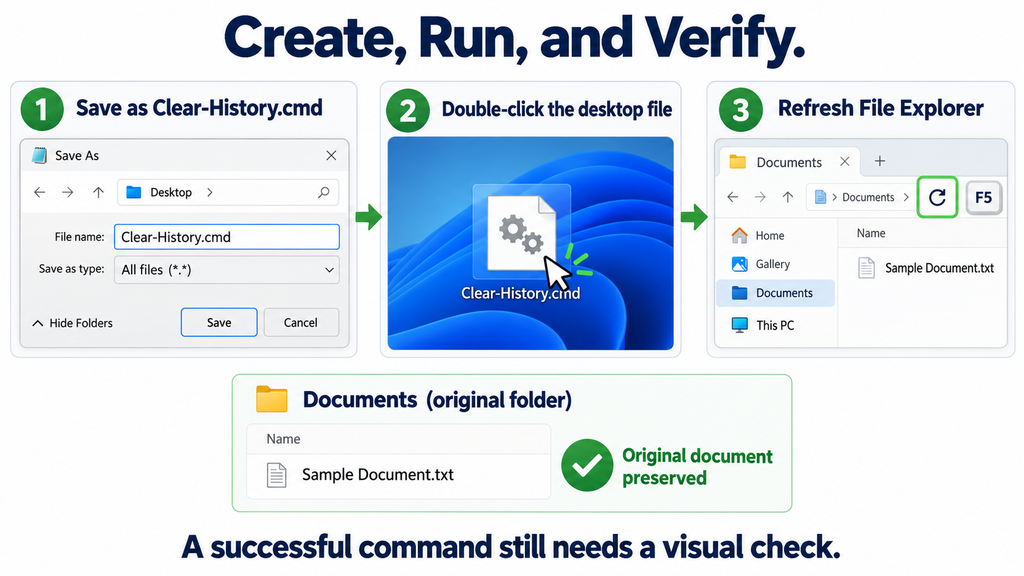
Task: Select the Clear-History.cmd desktop file icon
Action: pyautogui.click(x=522, y=233)
